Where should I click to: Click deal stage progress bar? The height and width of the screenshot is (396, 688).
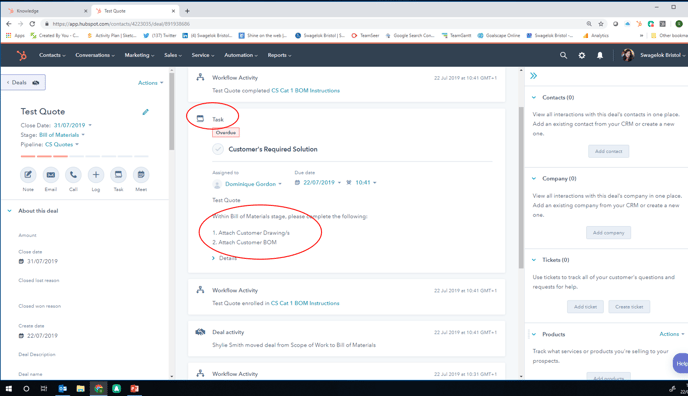[85, 156]
